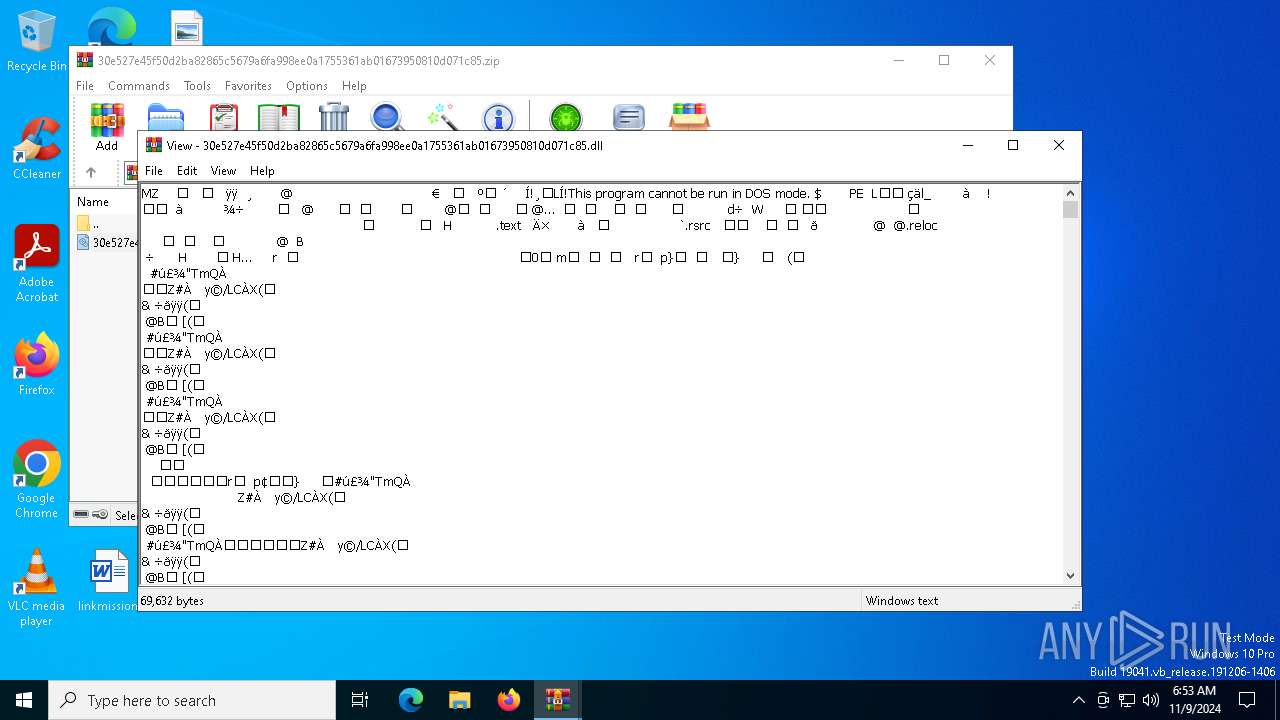Image resolution: width=1280 pixels, height=720 pixels.
Task: Open the View menu in the viewer window
Action: click(223, 171)
